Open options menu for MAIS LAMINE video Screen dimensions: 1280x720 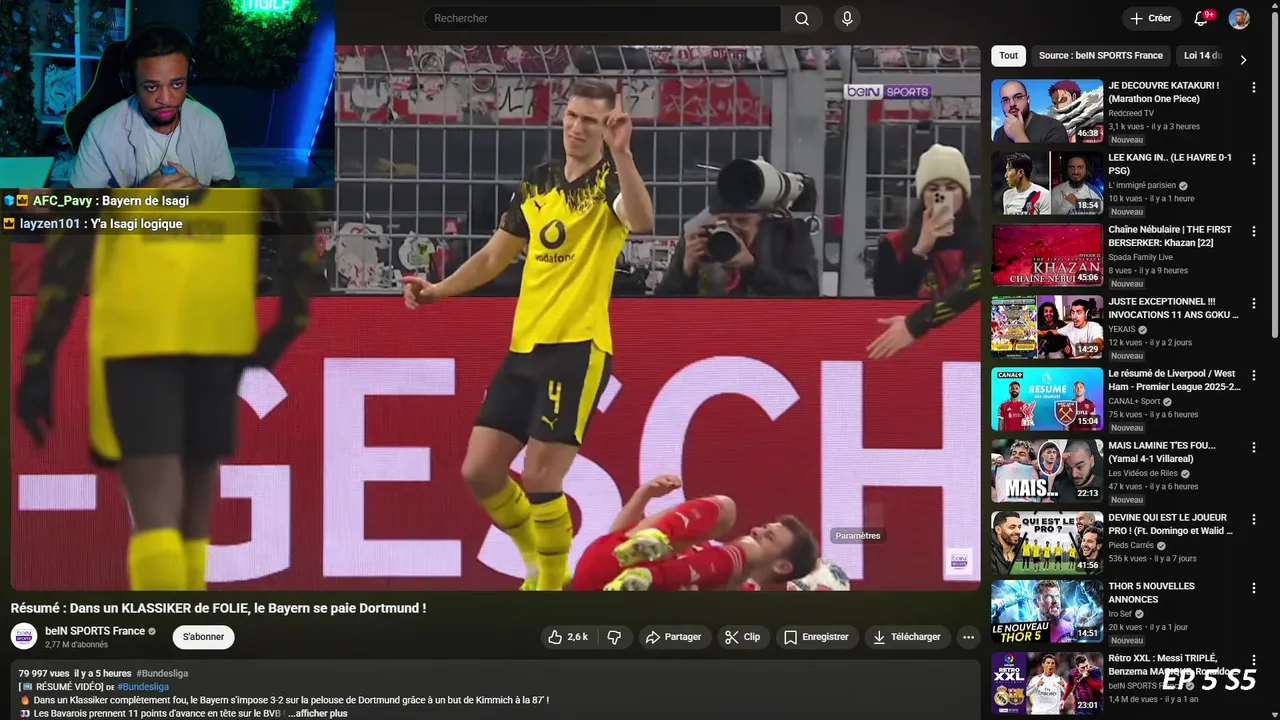(1253, 447)
